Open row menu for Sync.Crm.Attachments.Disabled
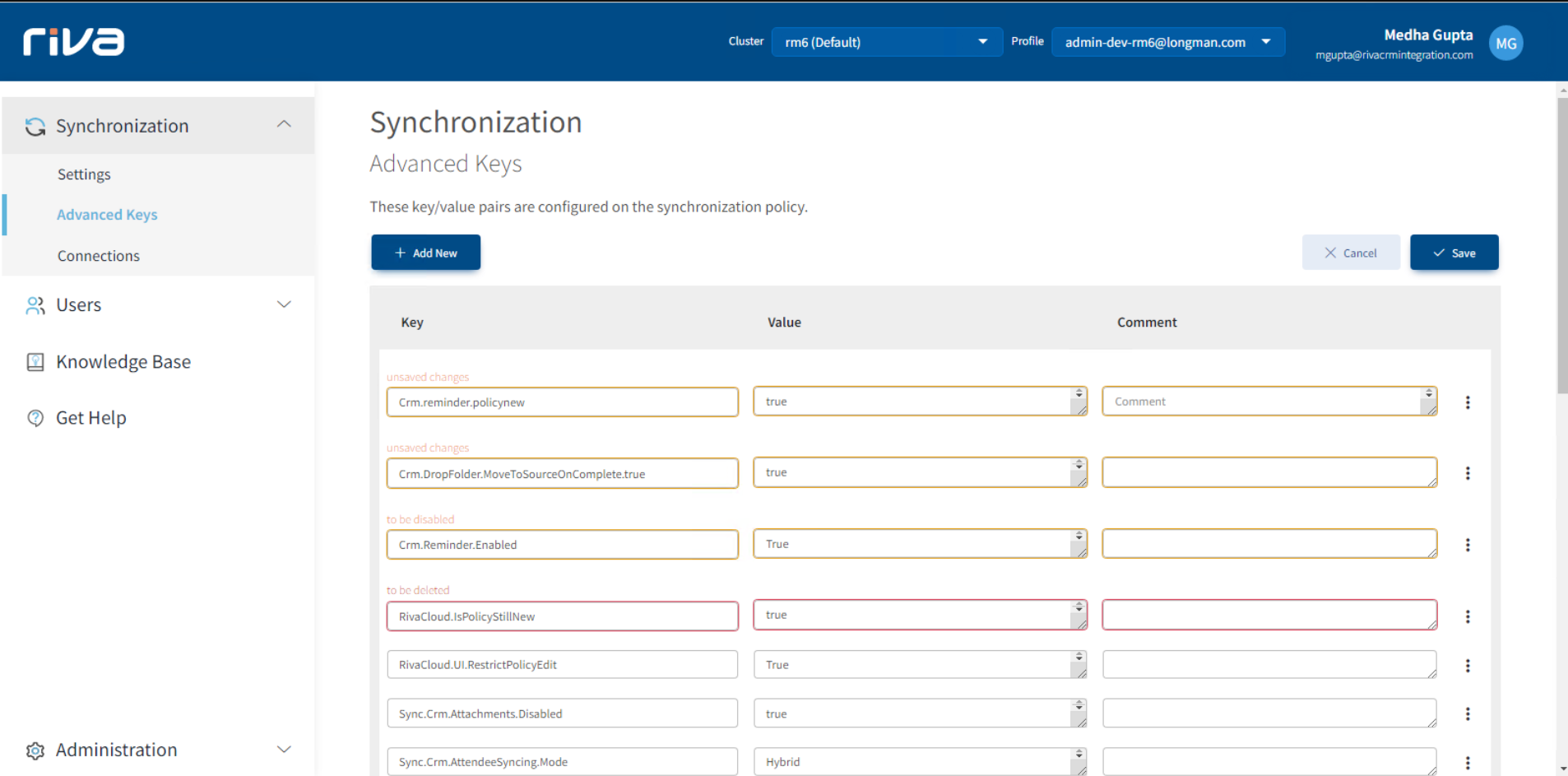The width and height of the screenshot is (1568, 776). (1468, 713)
